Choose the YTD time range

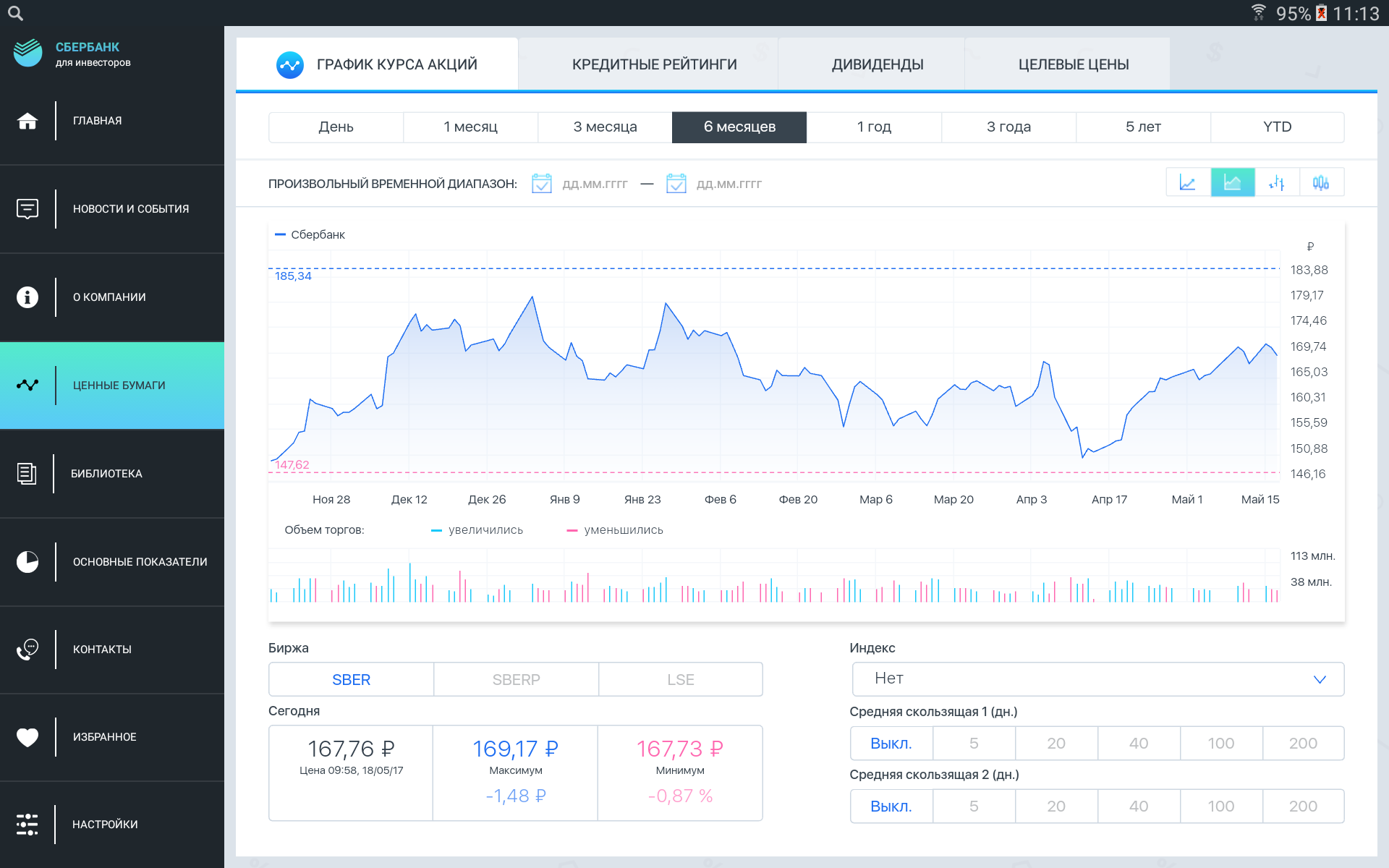[1277, 127]
